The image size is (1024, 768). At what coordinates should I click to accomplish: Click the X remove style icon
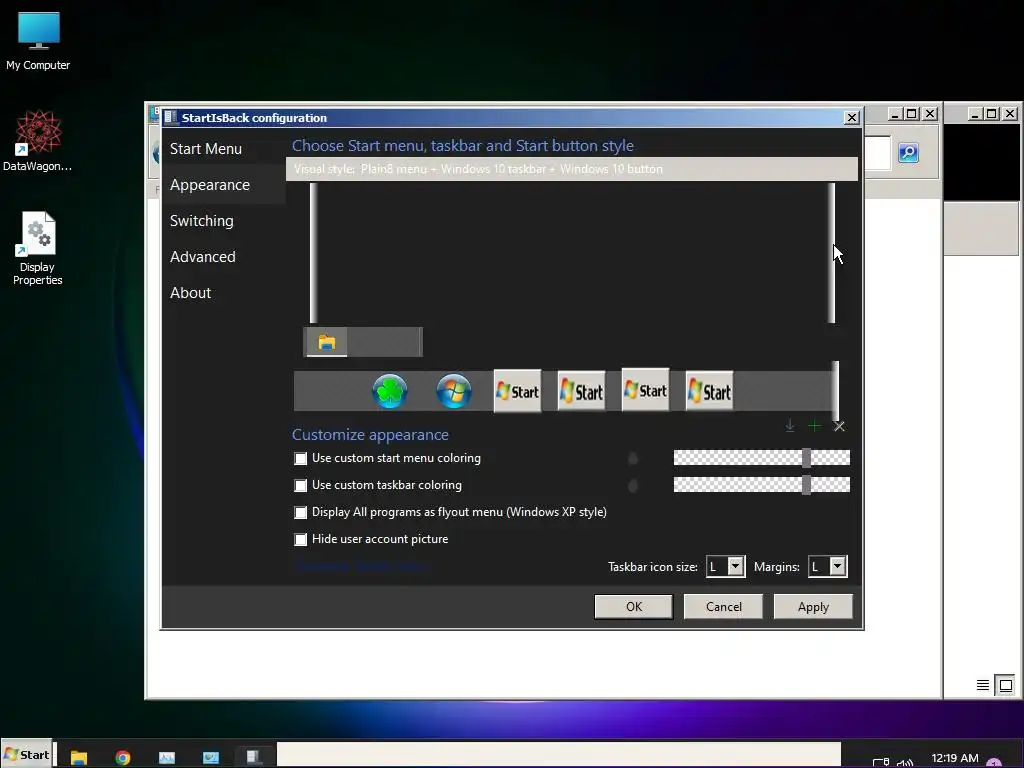[839, 426]
